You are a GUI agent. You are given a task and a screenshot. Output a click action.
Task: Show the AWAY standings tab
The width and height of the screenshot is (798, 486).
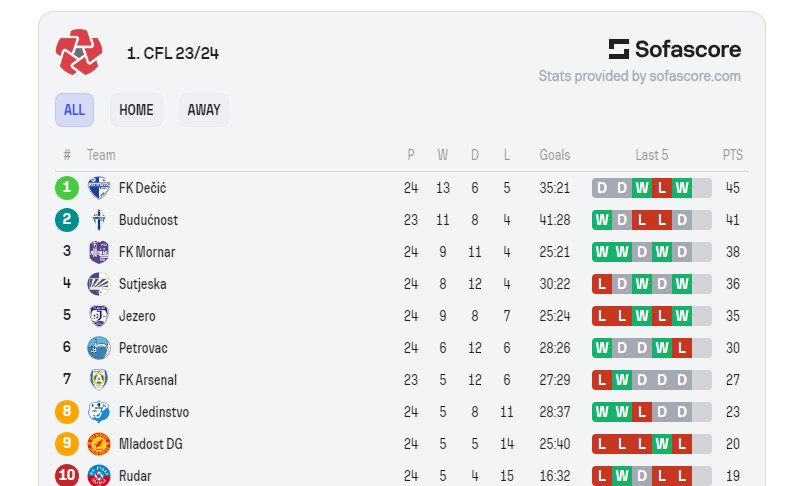click(204, 110)
